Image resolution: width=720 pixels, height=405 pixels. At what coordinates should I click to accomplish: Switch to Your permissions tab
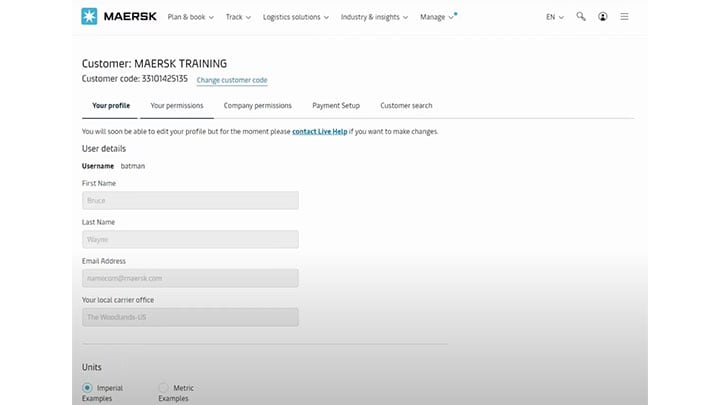click(x=177, y=105)
